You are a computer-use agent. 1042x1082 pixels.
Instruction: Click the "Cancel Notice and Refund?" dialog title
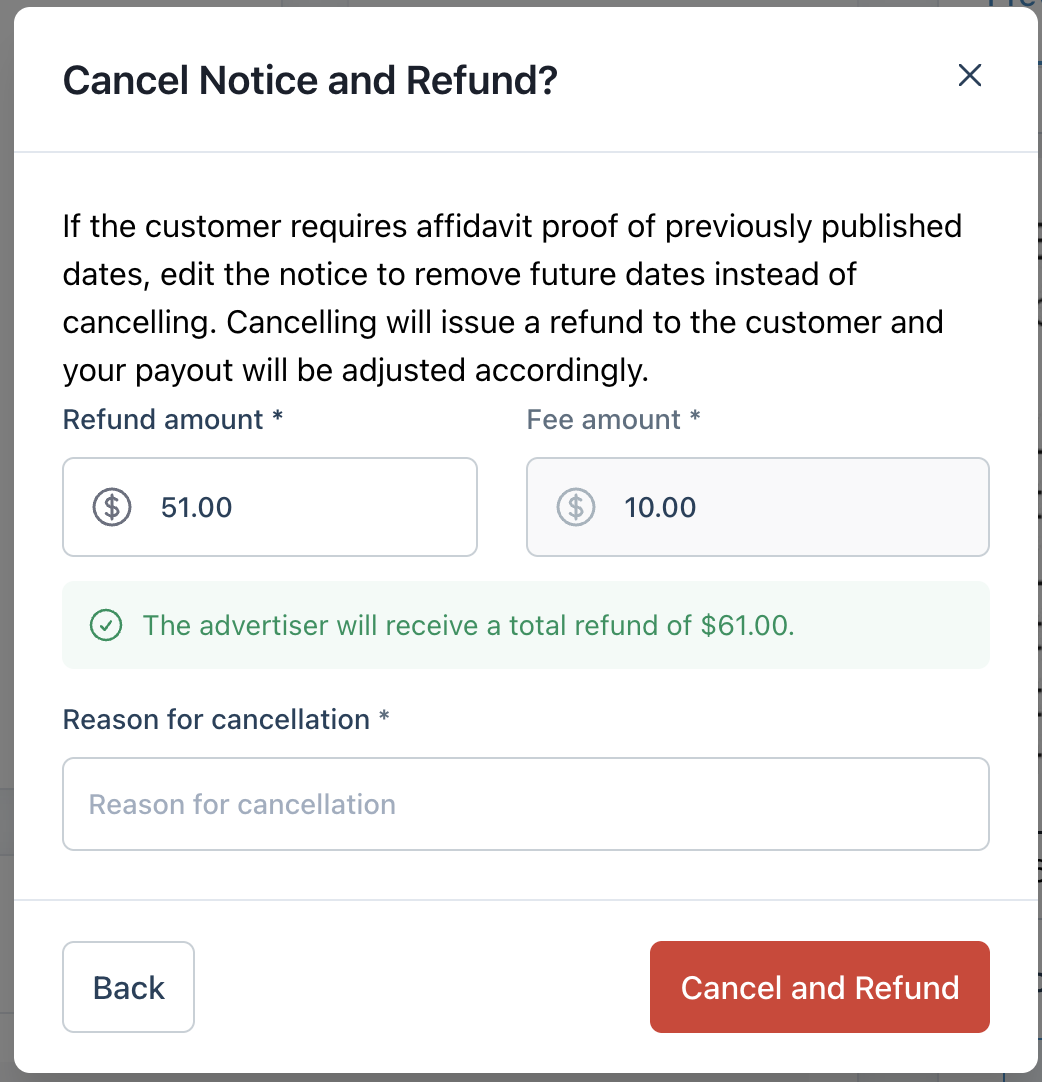(310, 80)
